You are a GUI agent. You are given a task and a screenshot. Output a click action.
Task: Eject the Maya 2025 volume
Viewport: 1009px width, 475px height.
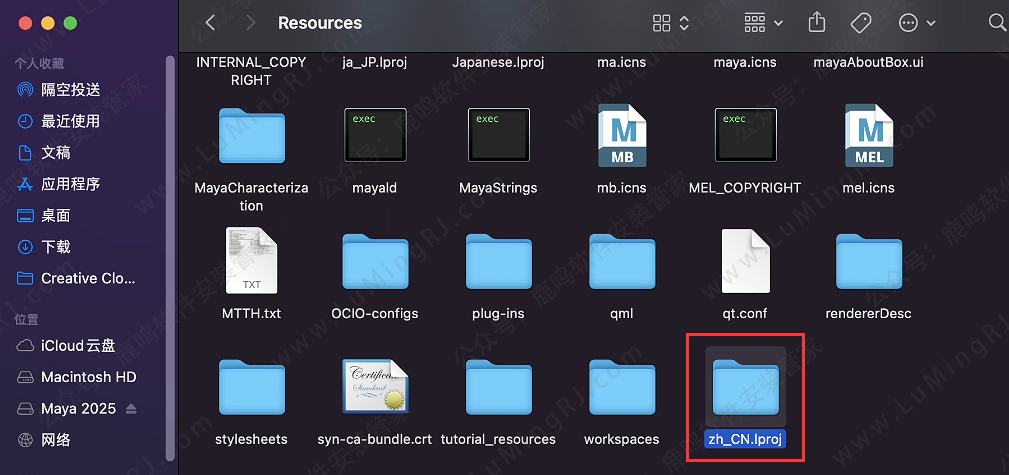[131, 409]
